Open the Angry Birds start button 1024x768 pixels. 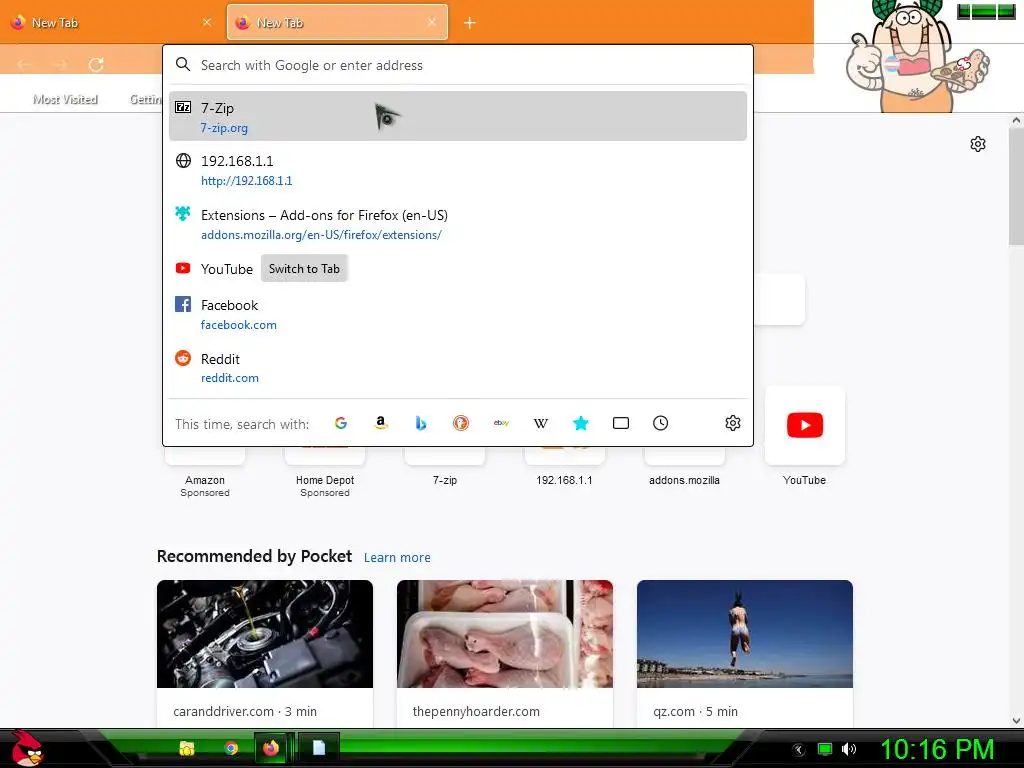point(26,748)
